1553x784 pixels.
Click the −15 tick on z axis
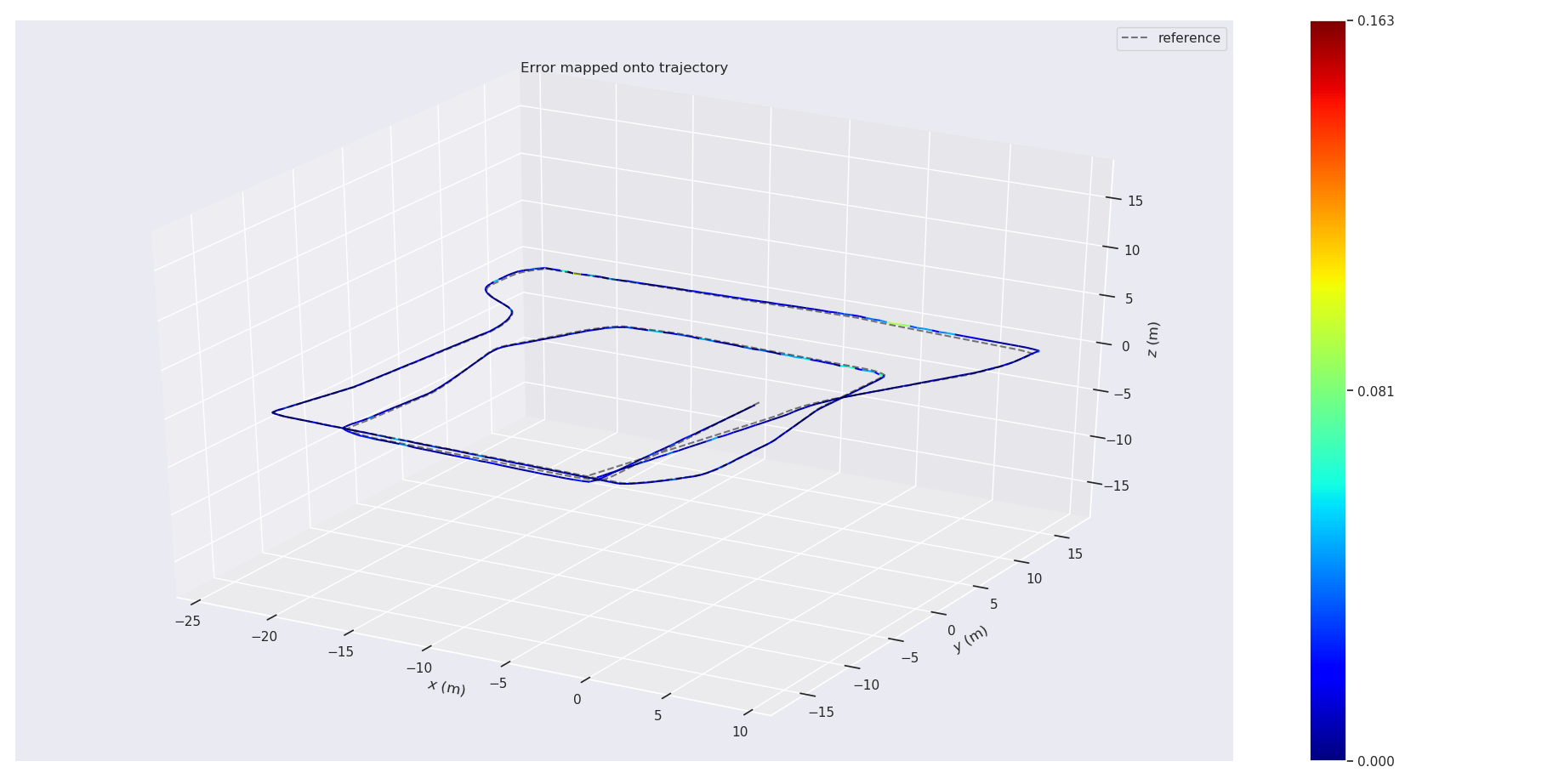click(1116, 486)
